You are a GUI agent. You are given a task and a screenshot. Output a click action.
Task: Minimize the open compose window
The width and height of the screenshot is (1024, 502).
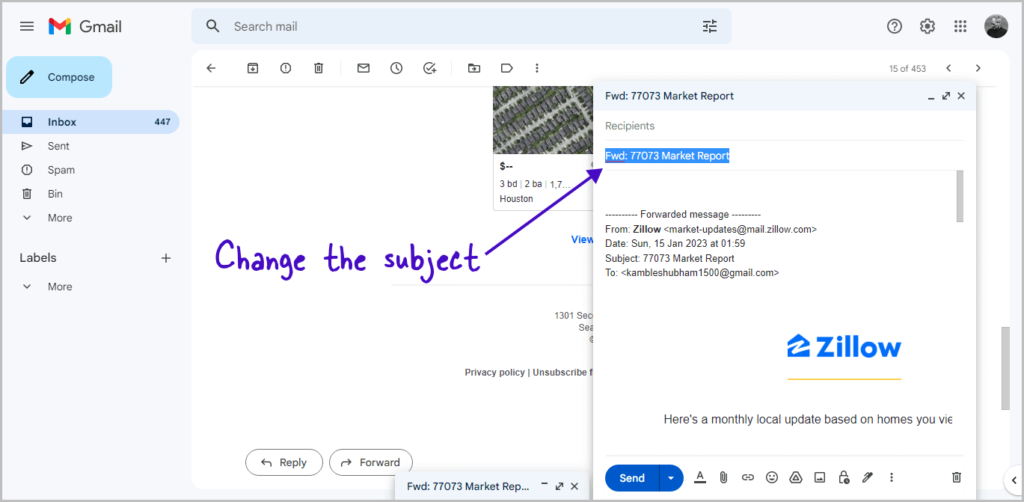pos(931,97)
